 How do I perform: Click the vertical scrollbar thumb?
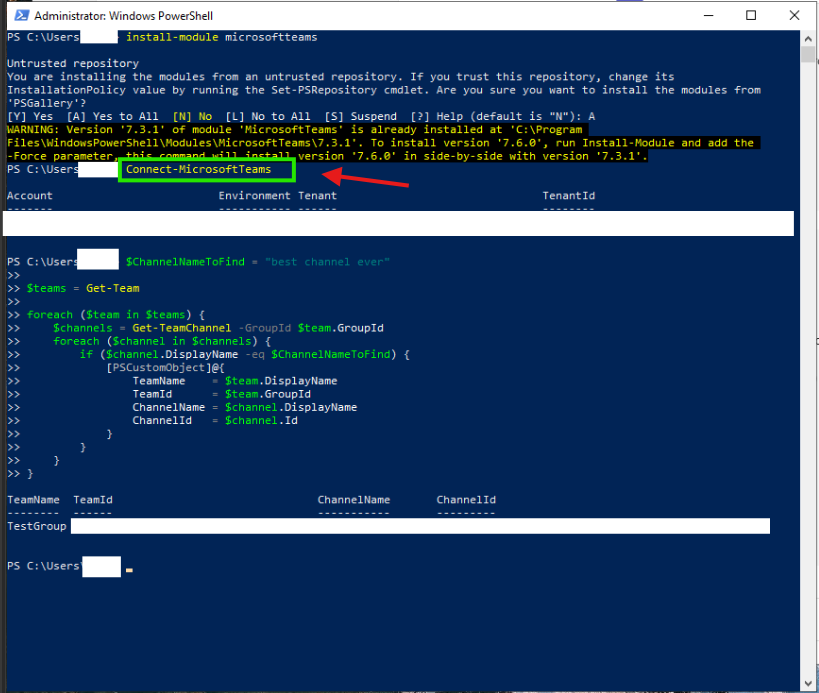pos(808,54)
